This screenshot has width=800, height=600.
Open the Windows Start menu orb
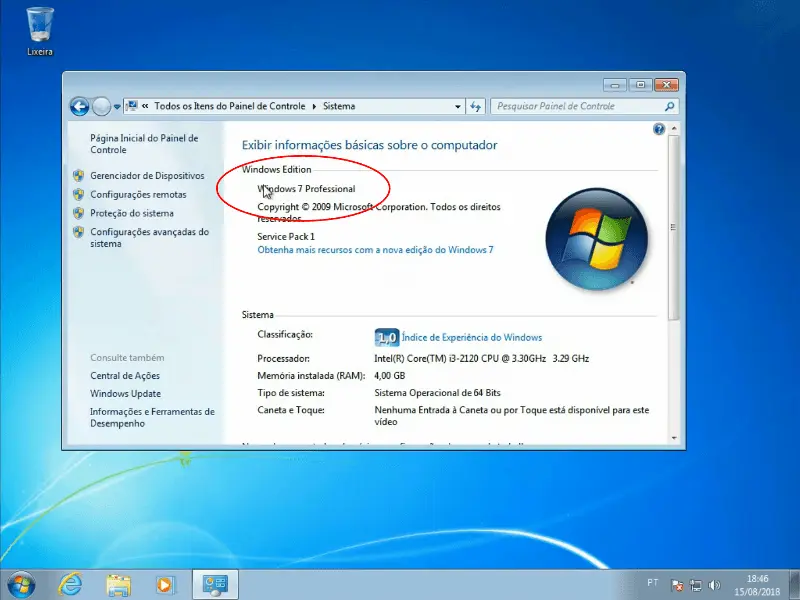(x=21, y=585)
